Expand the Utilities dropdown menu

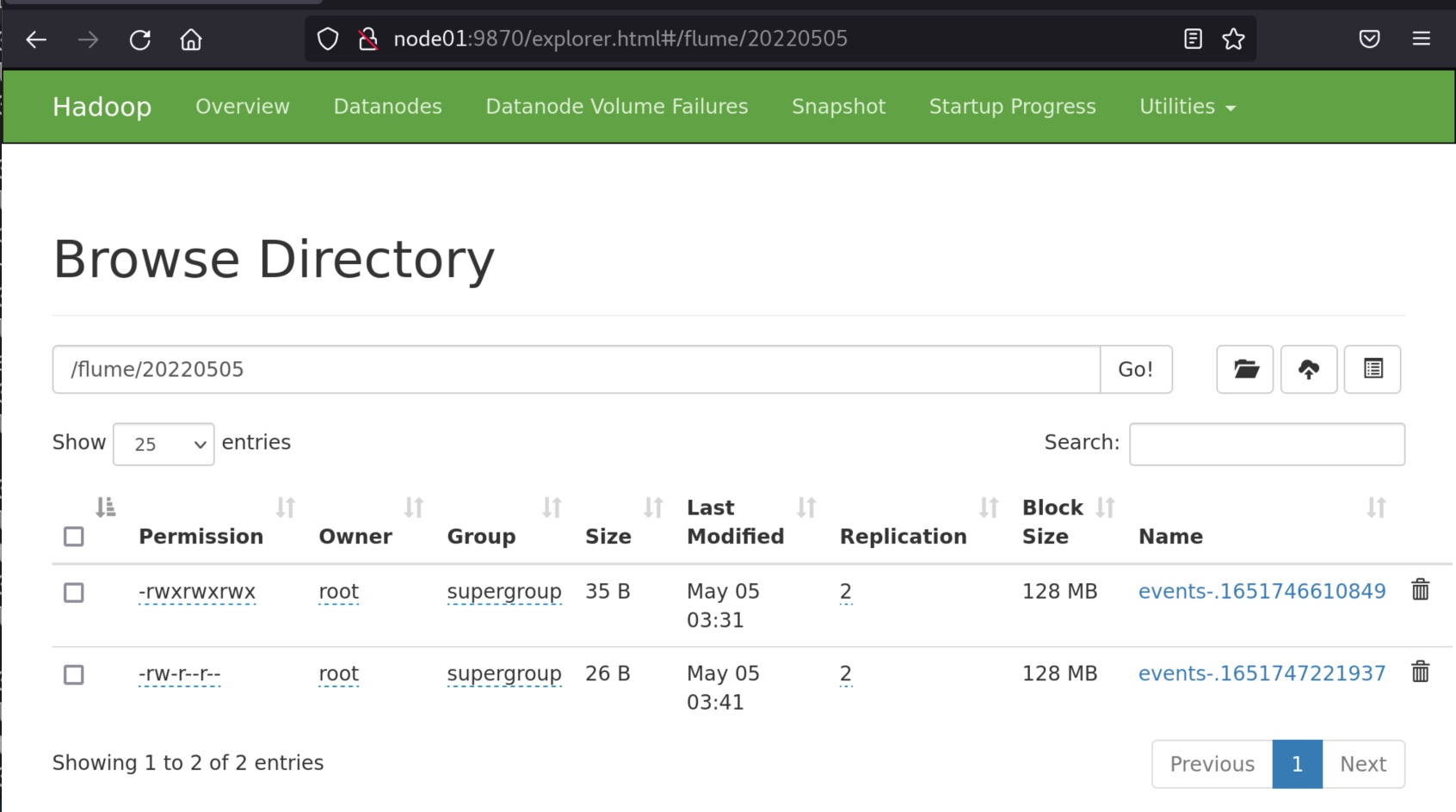[1187, 107]
